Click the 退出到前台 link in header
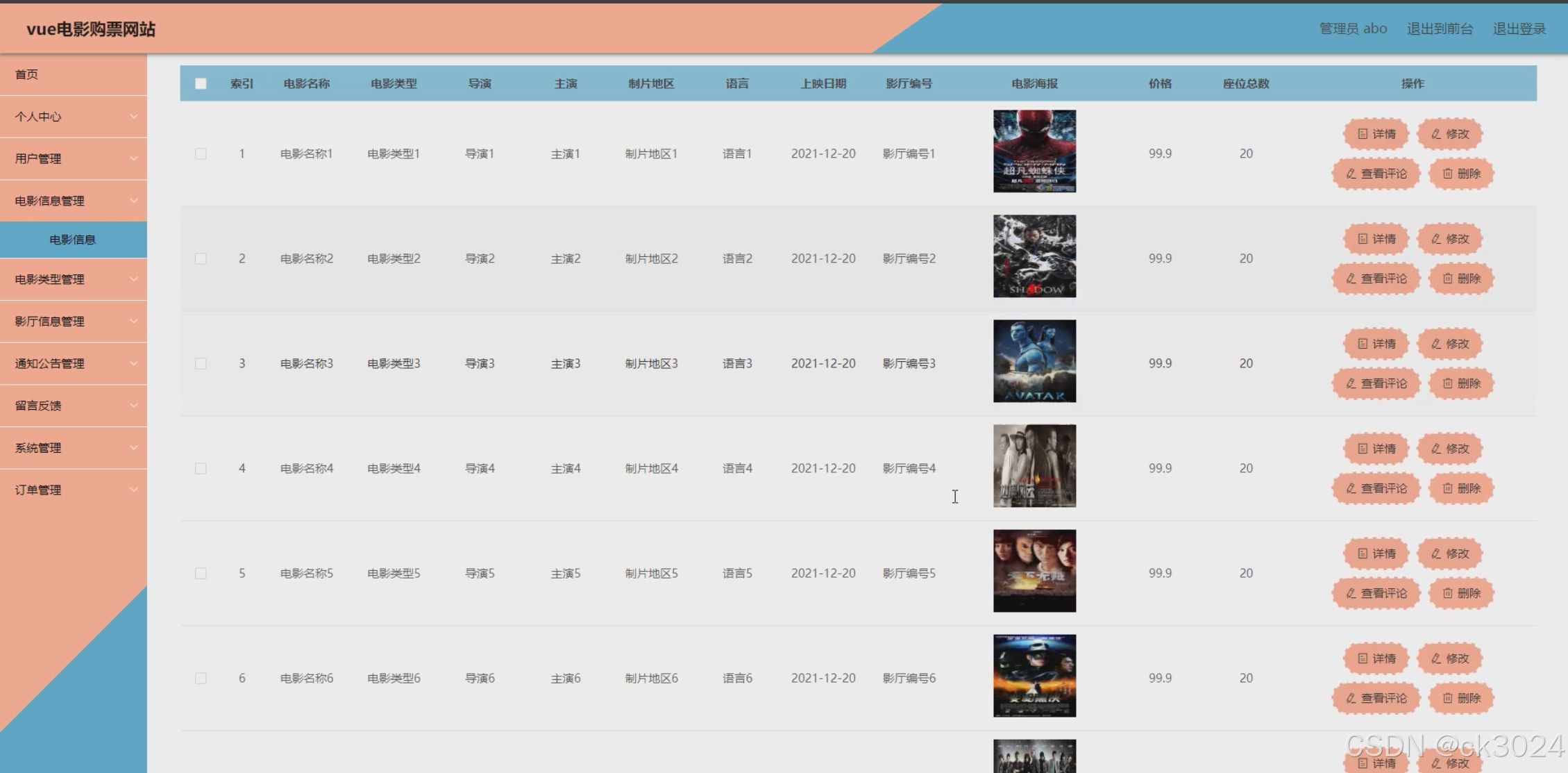 (x=1440, y=28)
